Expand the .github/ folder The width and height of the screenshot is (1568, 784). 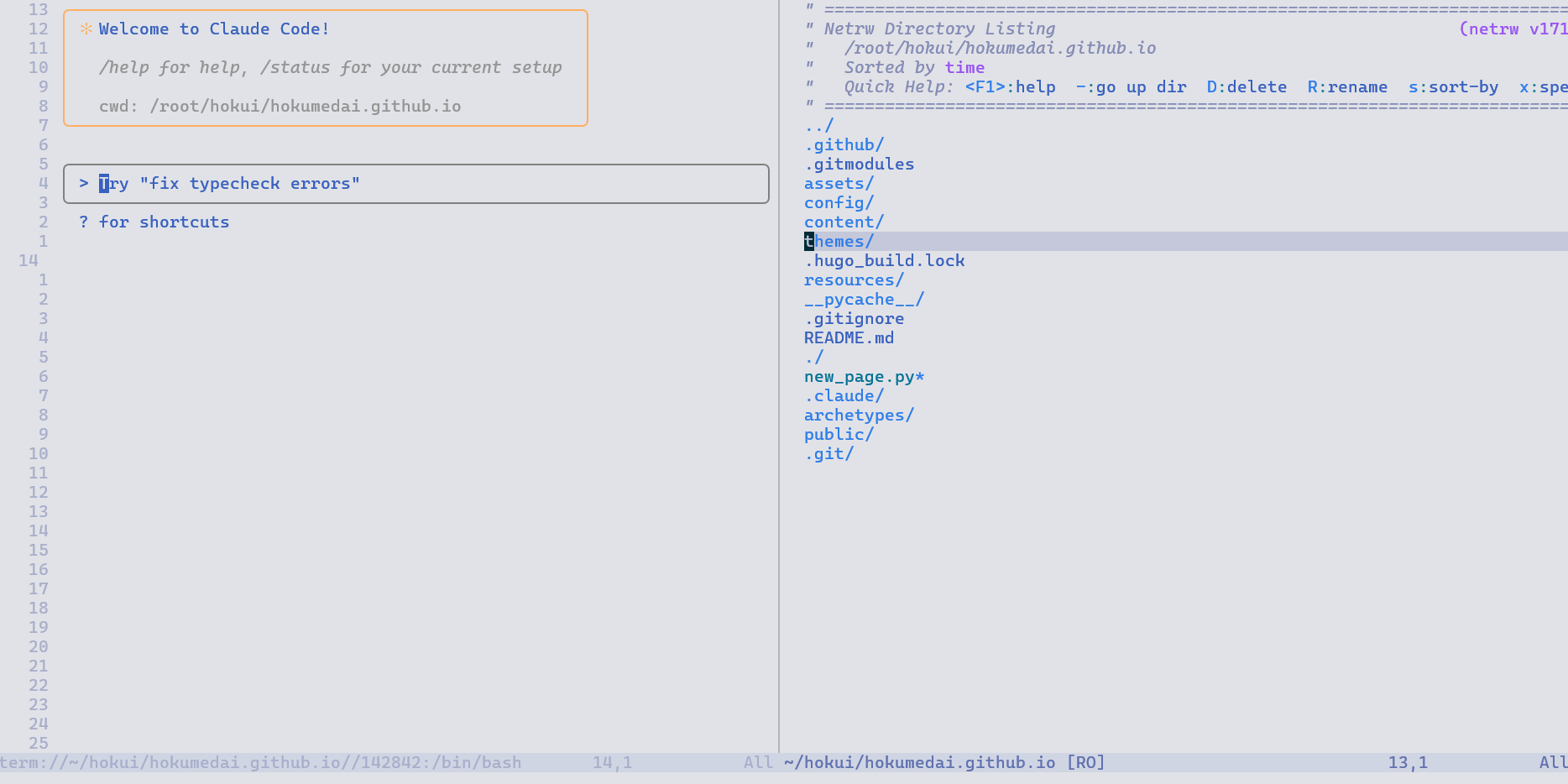click(x=844, y=145)
